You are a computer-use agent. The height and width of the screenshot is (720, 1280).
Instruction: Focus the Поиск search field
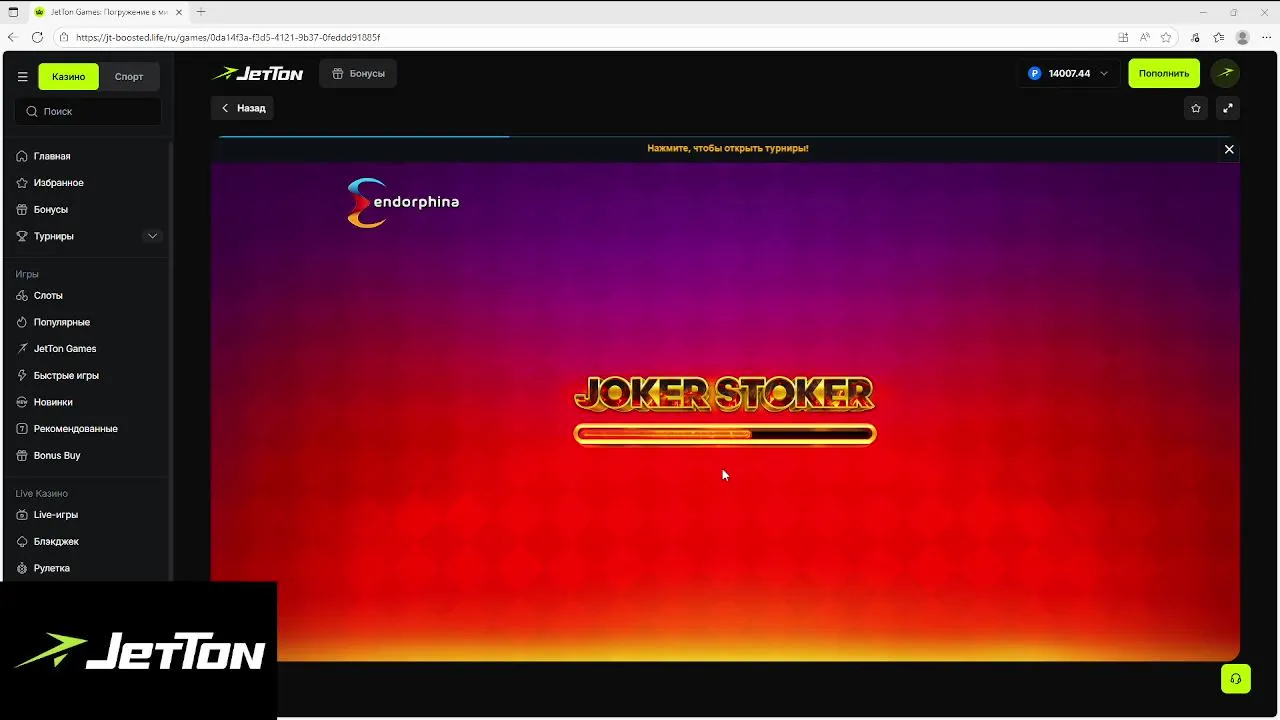[x=88, y=111]
